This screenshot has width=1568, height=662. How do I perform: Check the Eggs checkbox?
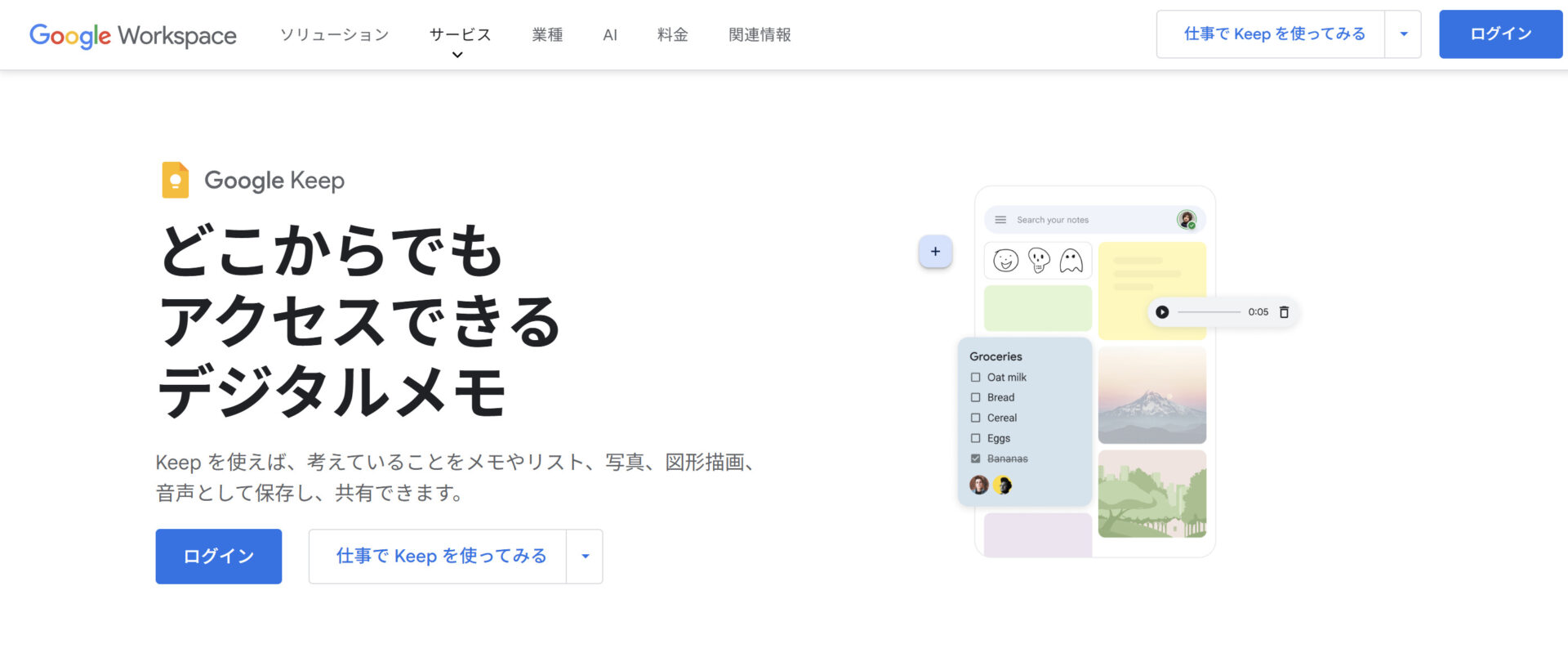tap(975, 439)
